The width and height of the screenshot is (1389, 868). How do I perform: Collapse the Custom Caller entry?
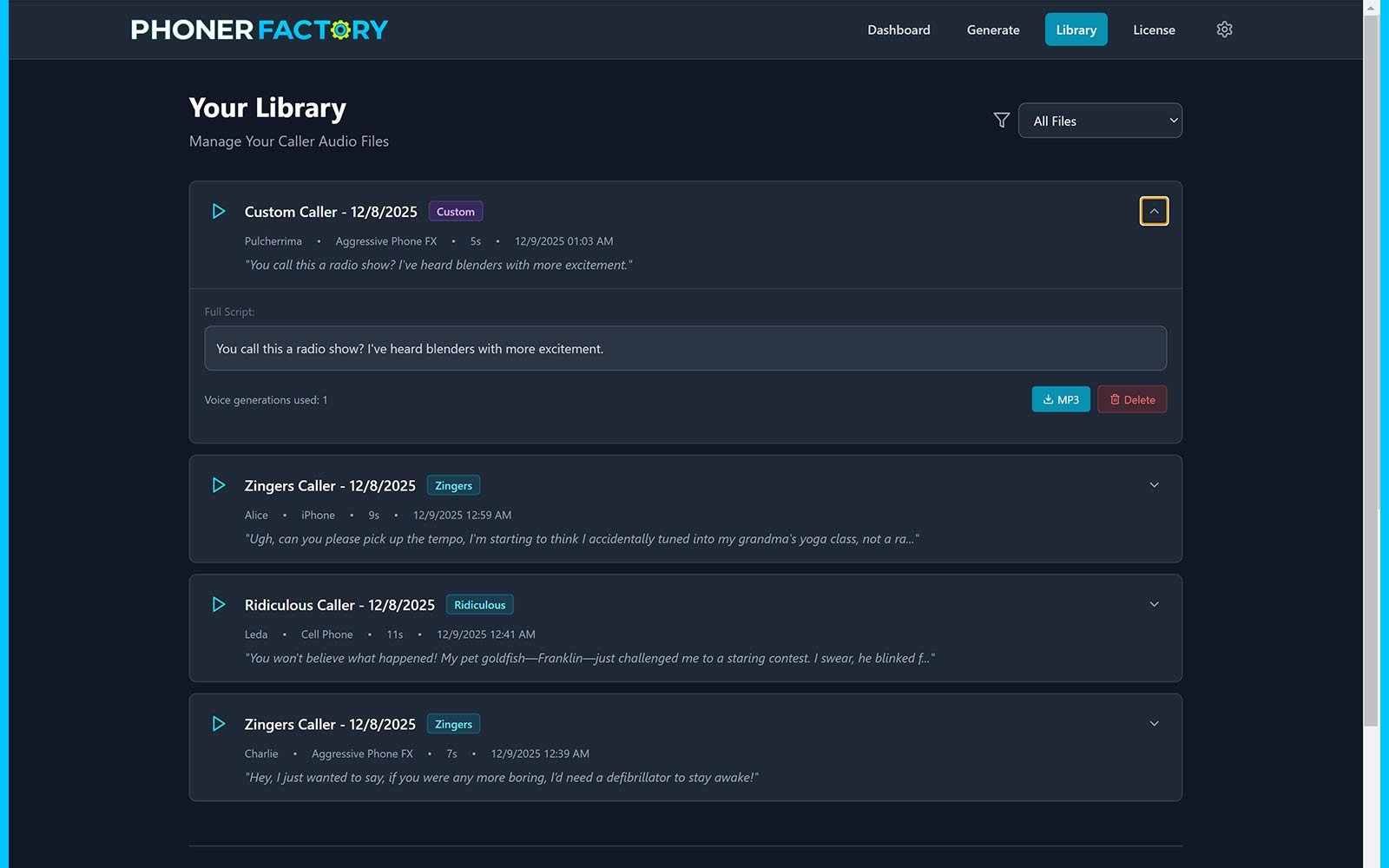1154,212
